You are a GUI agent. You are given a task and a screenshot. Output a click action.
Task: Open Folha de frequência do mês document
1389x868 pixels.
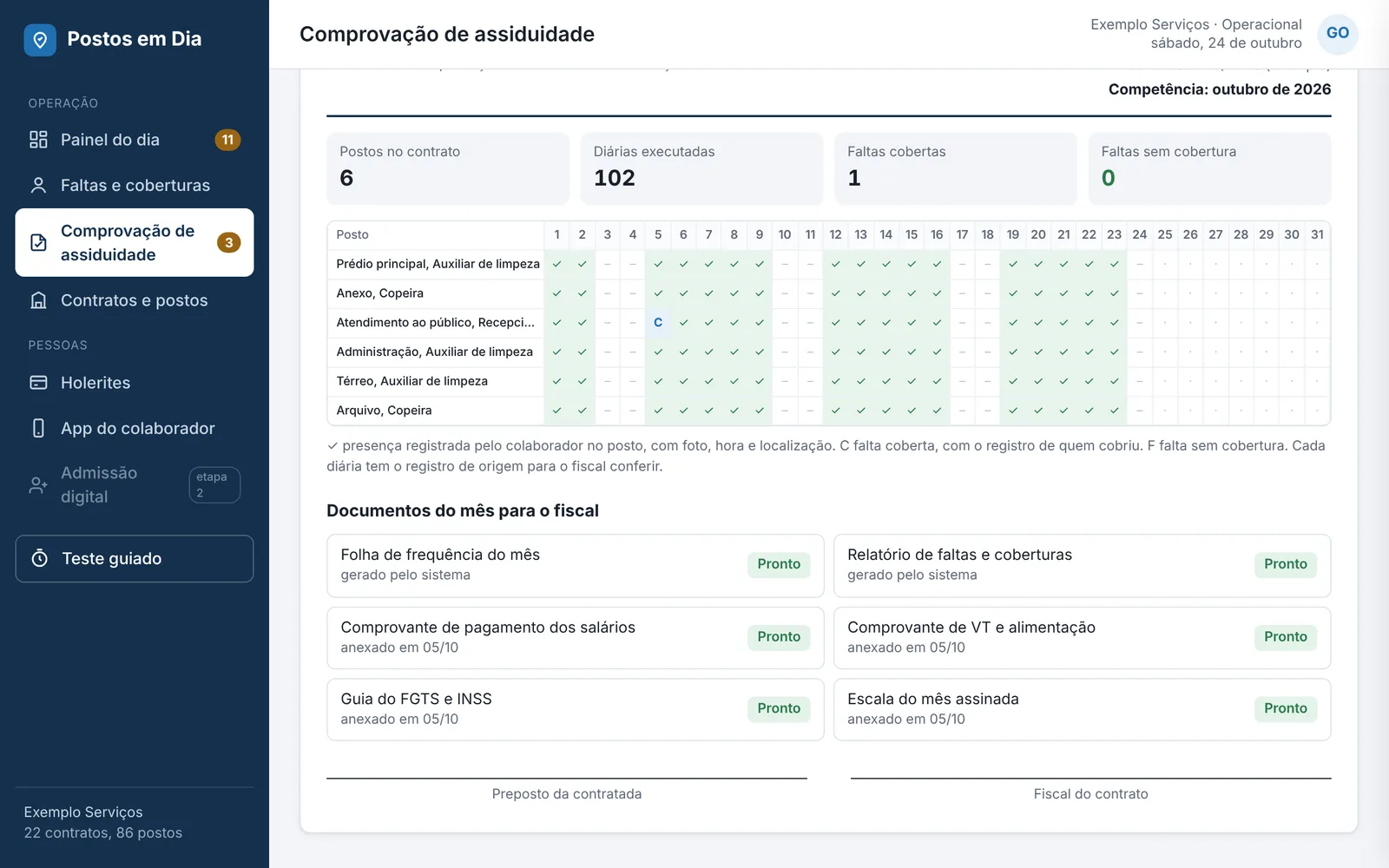click(x=575, y=565)
